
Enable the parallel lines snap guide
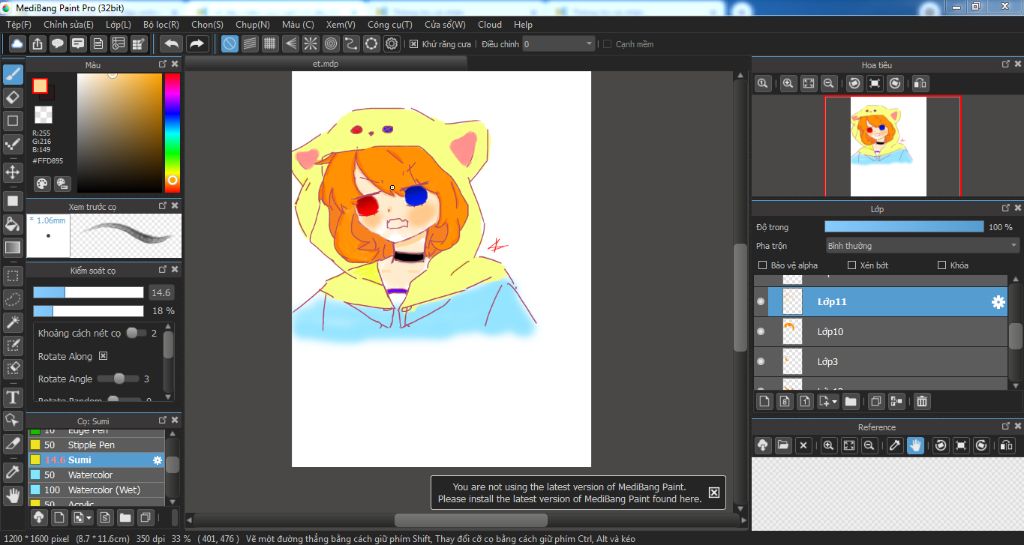[x=249, y=44]
